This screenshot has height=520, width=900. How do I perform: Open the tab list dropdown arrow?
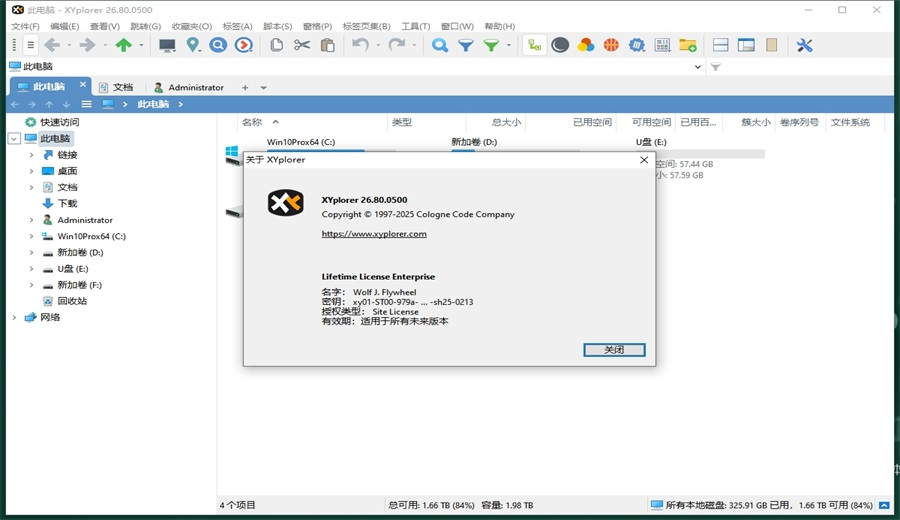[263, 88]
